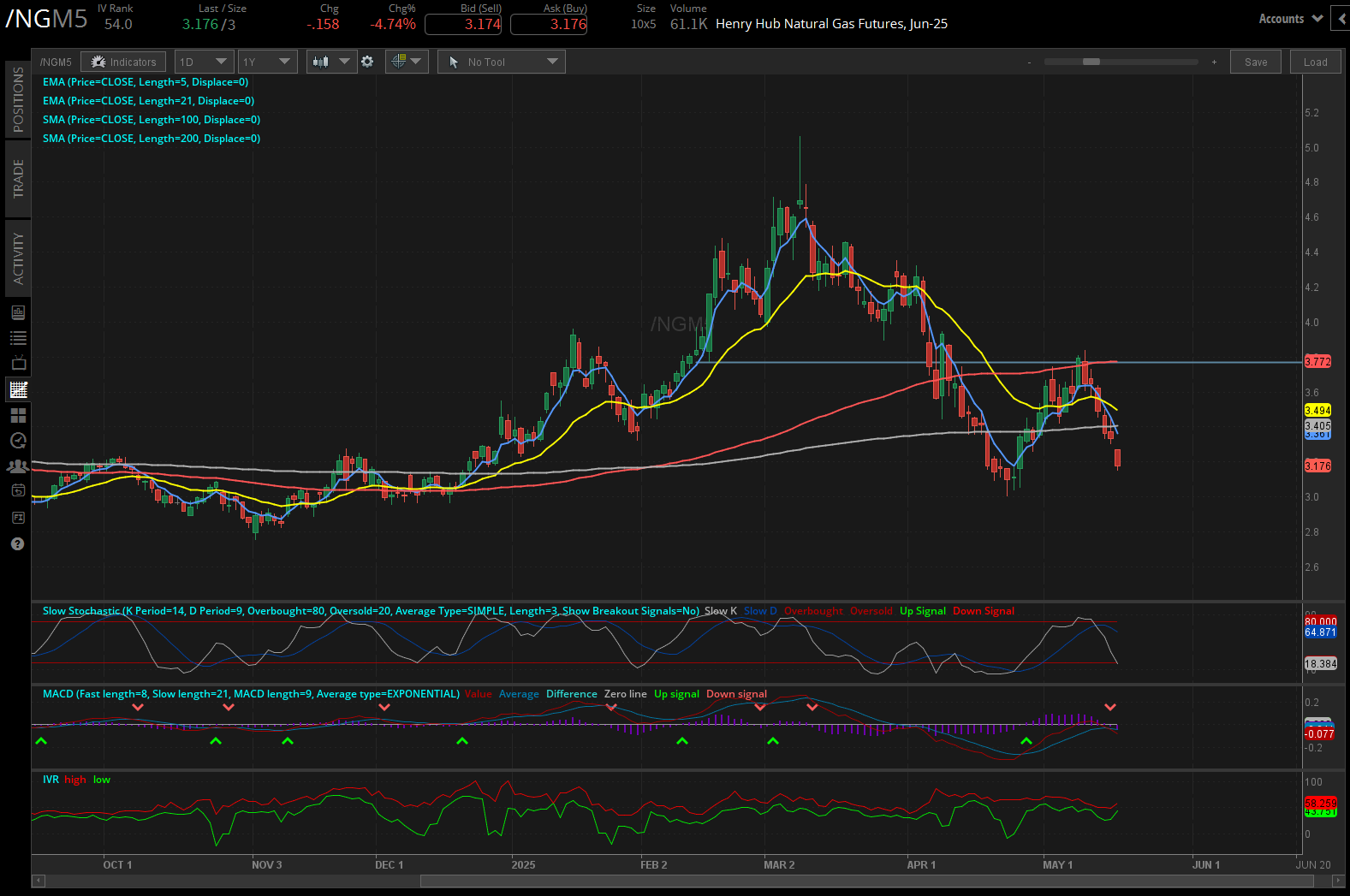Open the people community icon
This screenshot has height=896, width=1350.
click(18, 466)
